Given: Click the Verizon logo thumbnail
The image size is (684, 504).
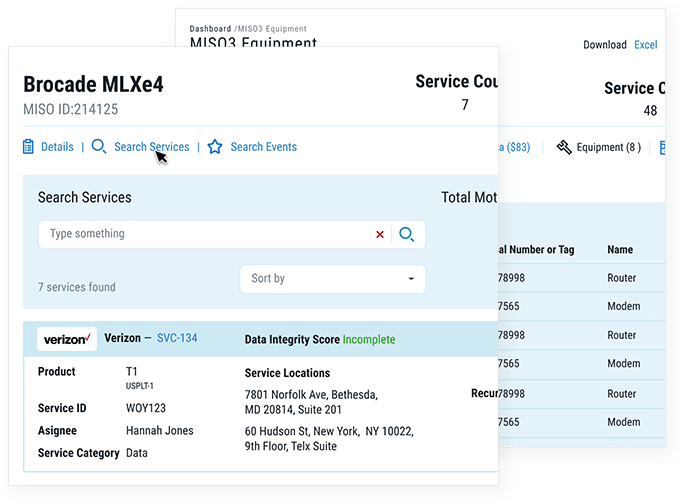Looking at the screenshot, I should pos(67,339).
